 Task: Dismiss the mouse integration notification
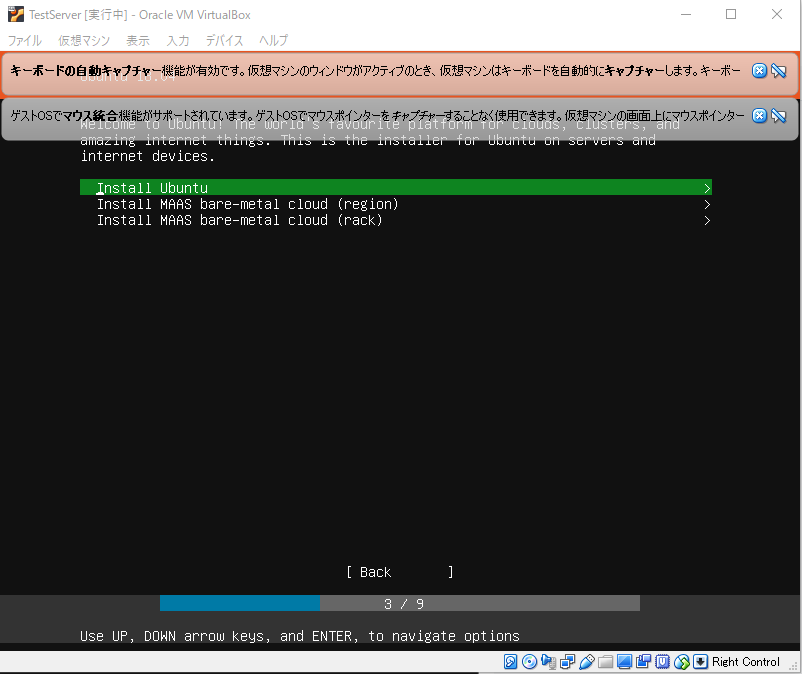pos(759,116)
